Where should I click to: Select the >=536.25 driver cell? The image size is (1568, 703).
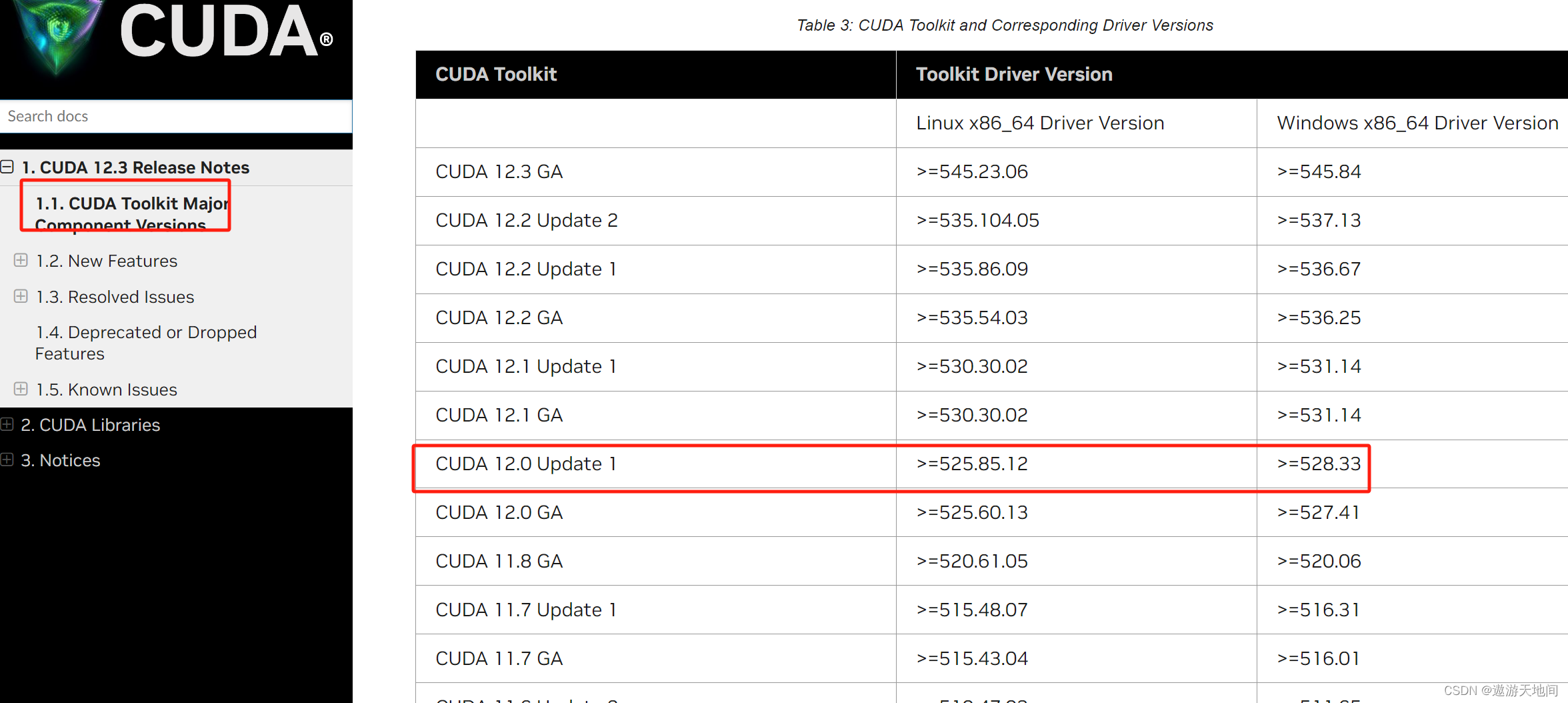coord(1413,318)
